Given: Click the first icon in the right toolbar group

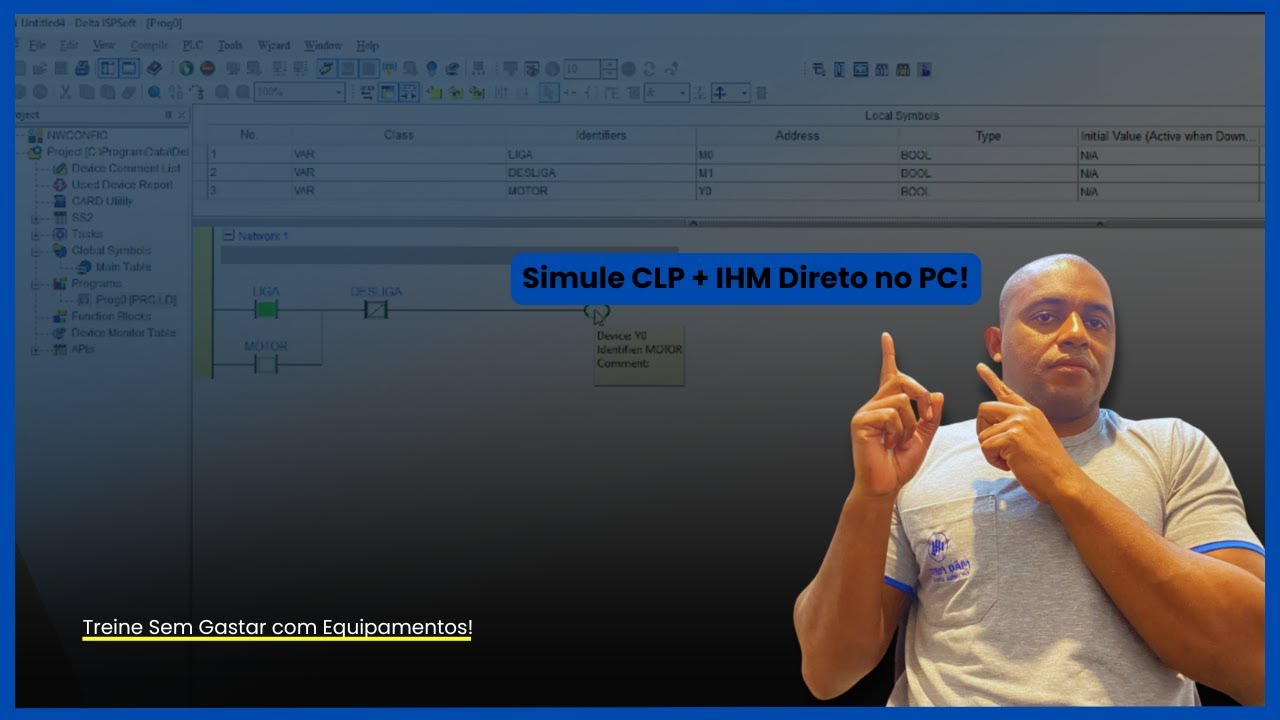Looking at the screenshot, I should pos(819,69).
